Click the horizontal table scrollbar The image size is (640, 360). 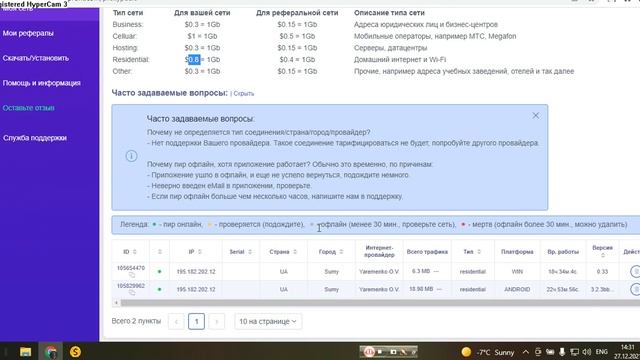[380, 303]
